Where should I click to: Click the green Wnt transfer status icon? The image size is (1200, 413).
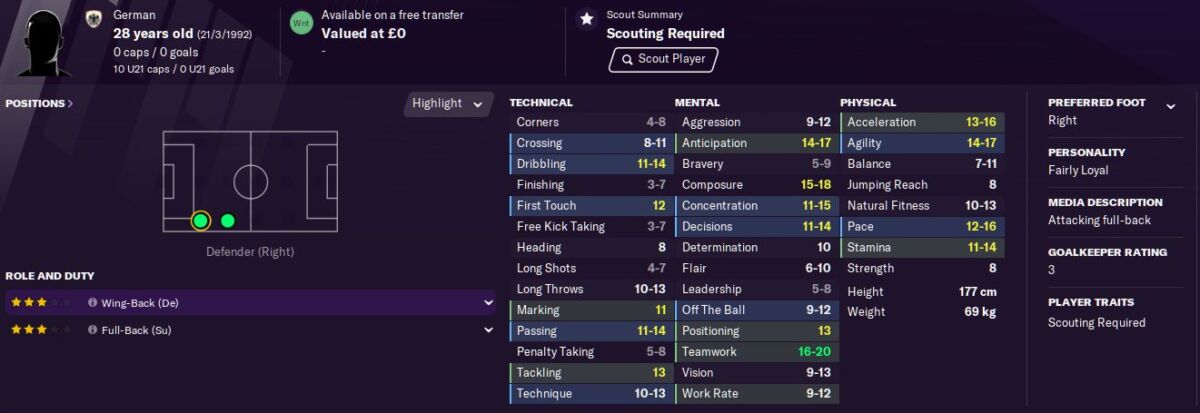301,22
